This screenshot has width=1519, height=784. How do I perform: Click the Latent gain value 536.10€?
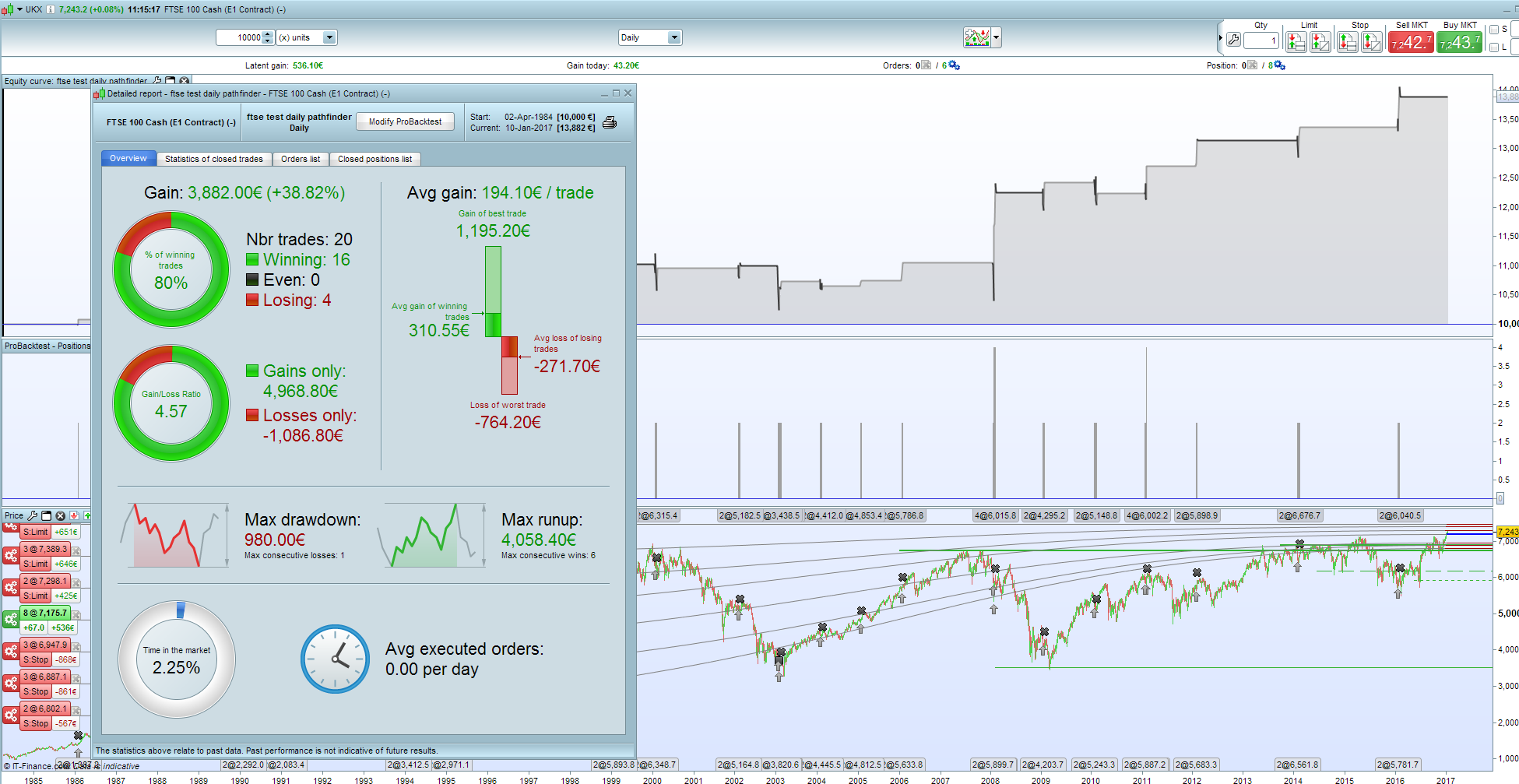tap(308, 65)
